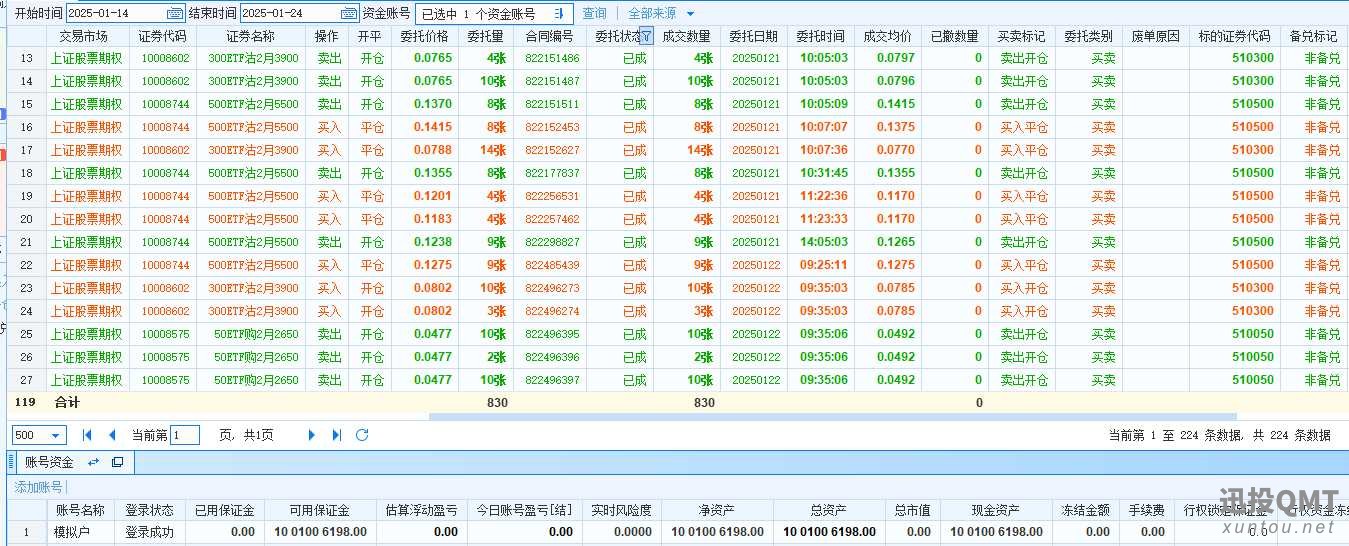Pop out the 账号资金 panel window
The image size is (1349, 546).
tap(117, 462)
